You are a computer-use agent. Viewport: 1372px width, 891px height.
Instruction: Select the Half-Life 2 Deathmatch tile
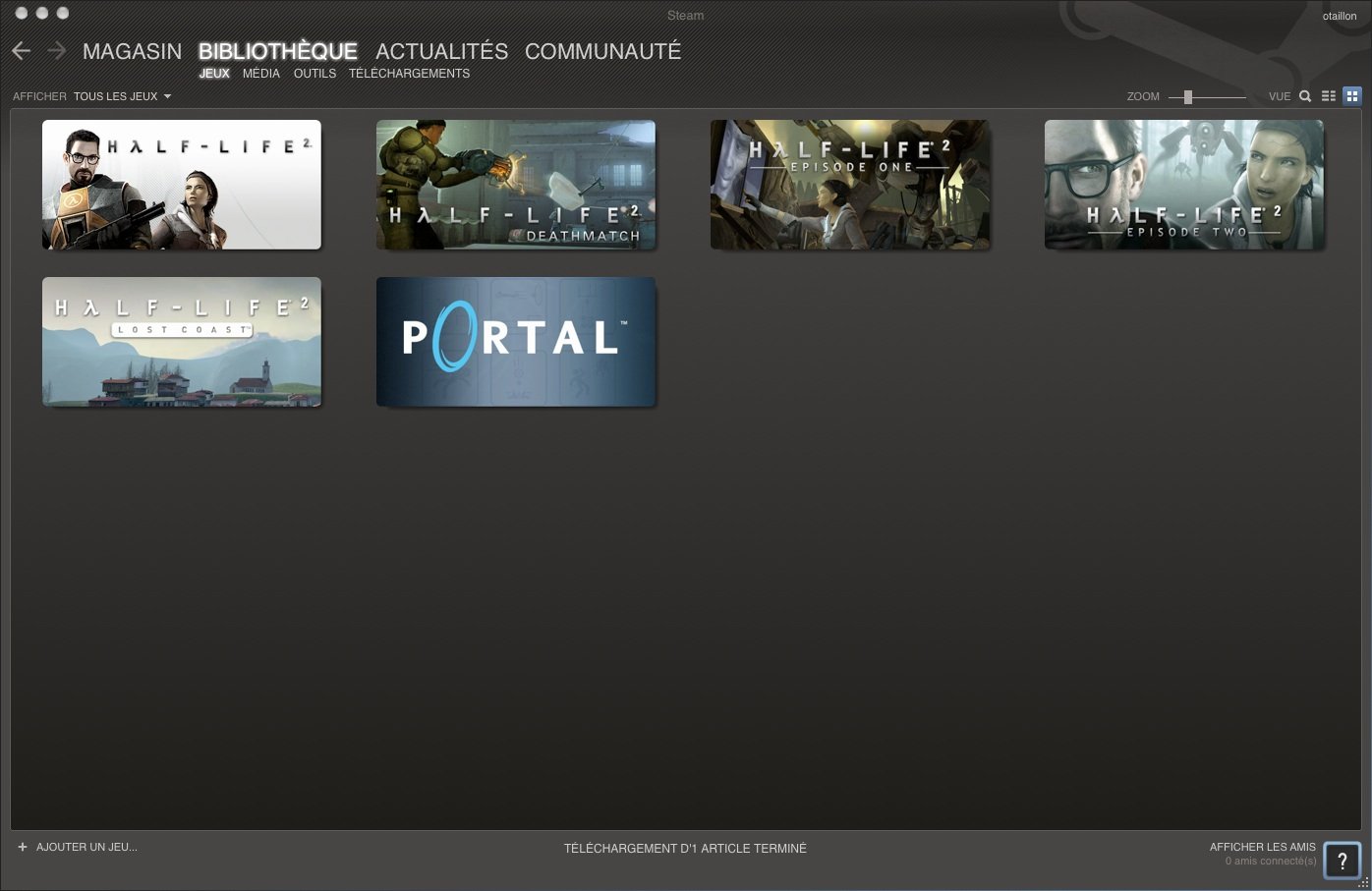click(x=516, y=185)
